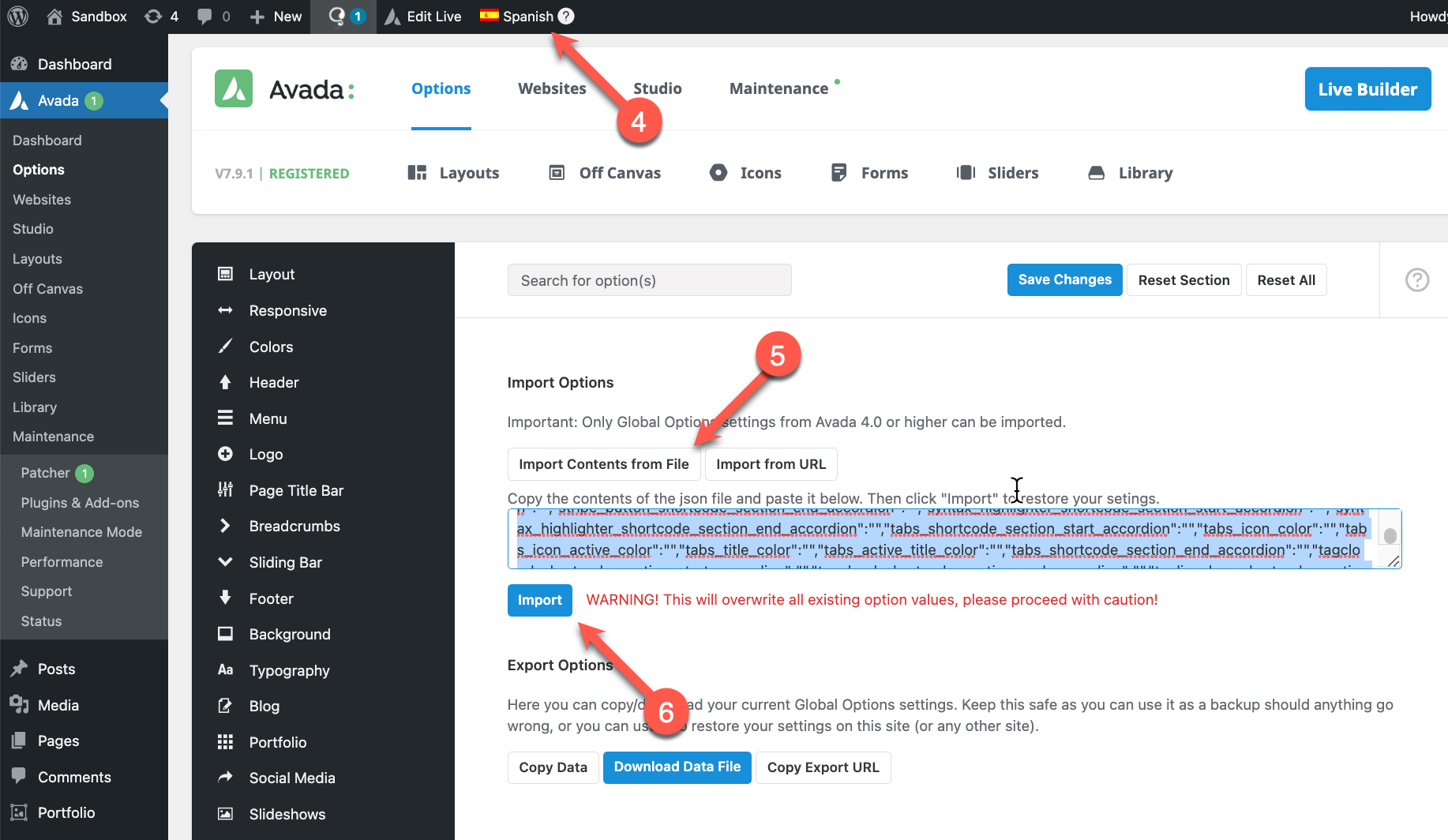Viewport: 1448px width, 840px height.
Task: Open the Forms icon in toolbar
Action: click(x=838, y=172)
